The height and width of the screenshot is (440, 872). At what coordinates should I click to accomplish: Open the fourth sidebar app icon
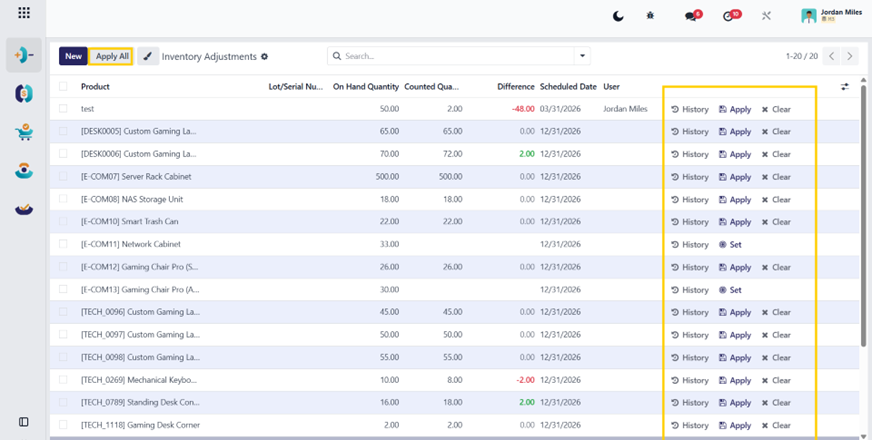24,171
